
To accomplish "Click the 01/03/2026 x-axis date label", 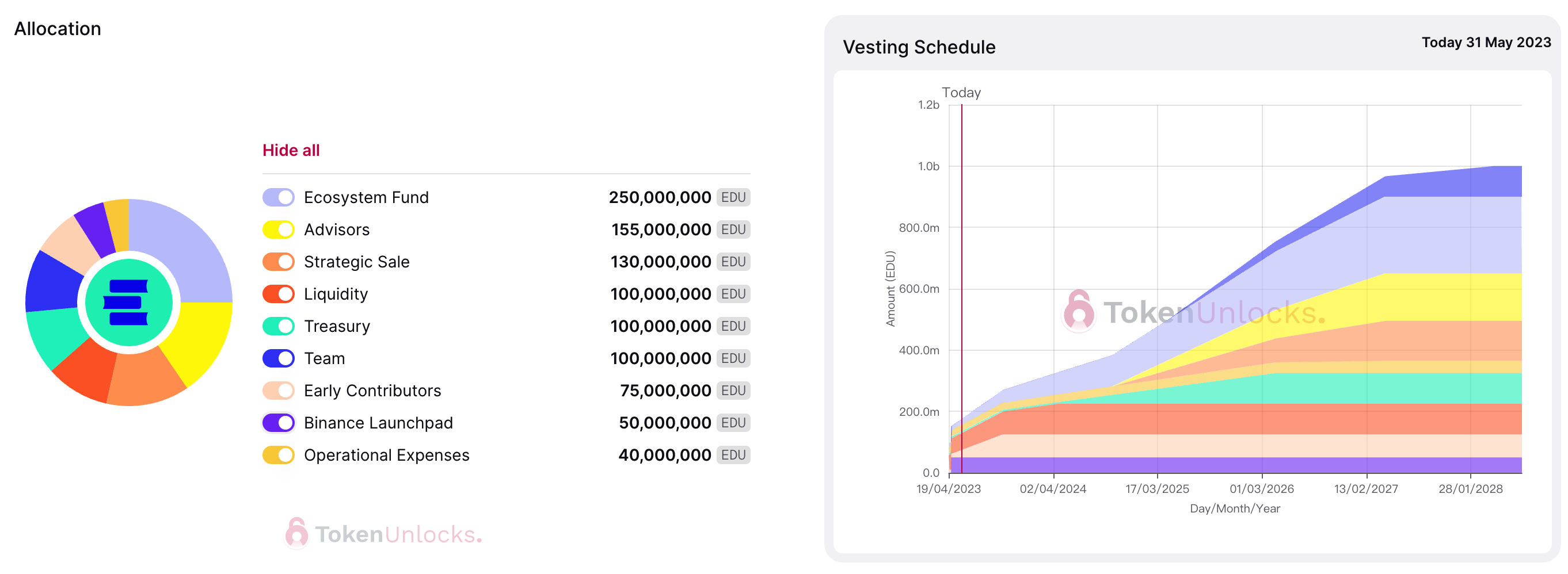I will click(x=1262, y=489).
